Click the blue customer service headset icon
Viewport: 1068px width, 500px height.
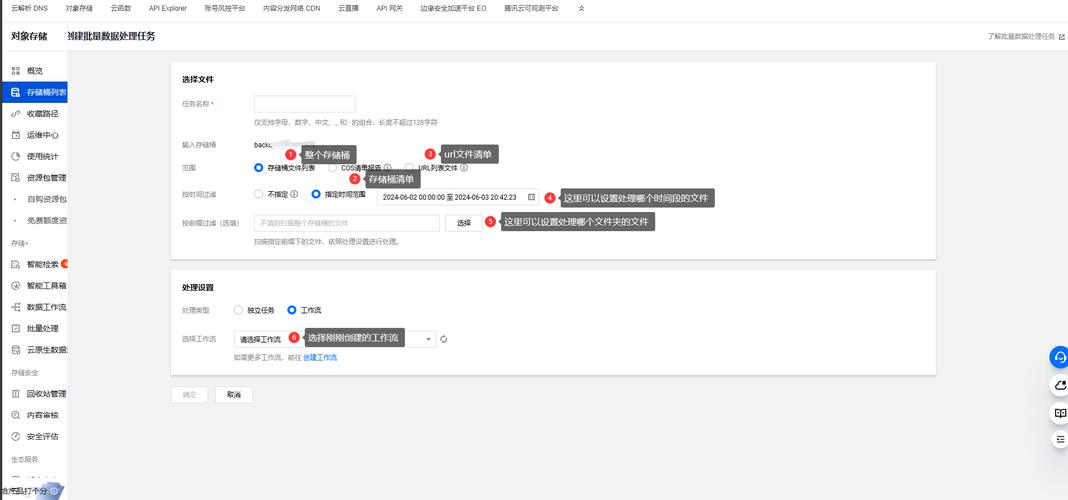(1060, 357)
